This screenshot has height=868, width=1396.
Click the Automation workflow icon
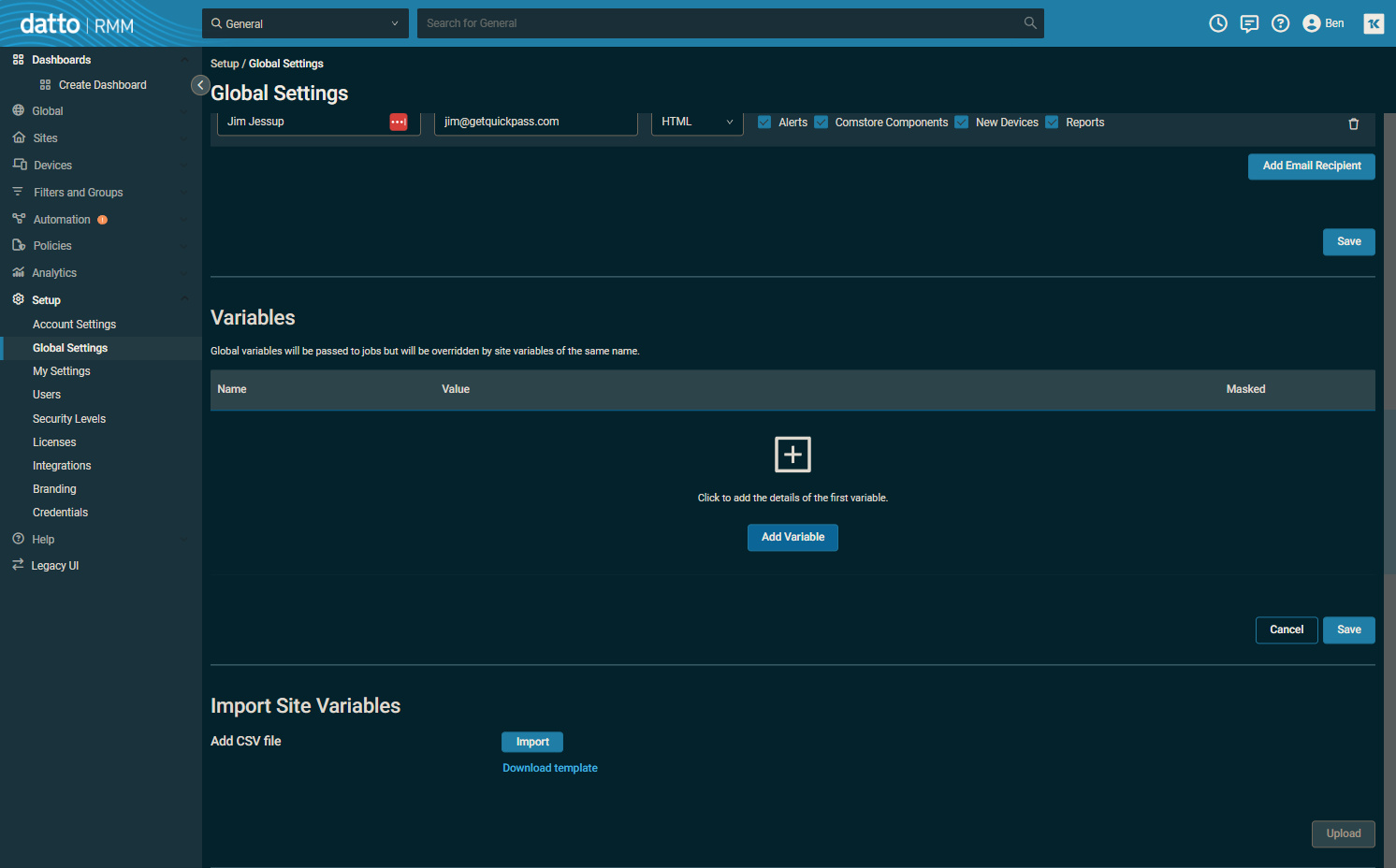coord(19,219)
